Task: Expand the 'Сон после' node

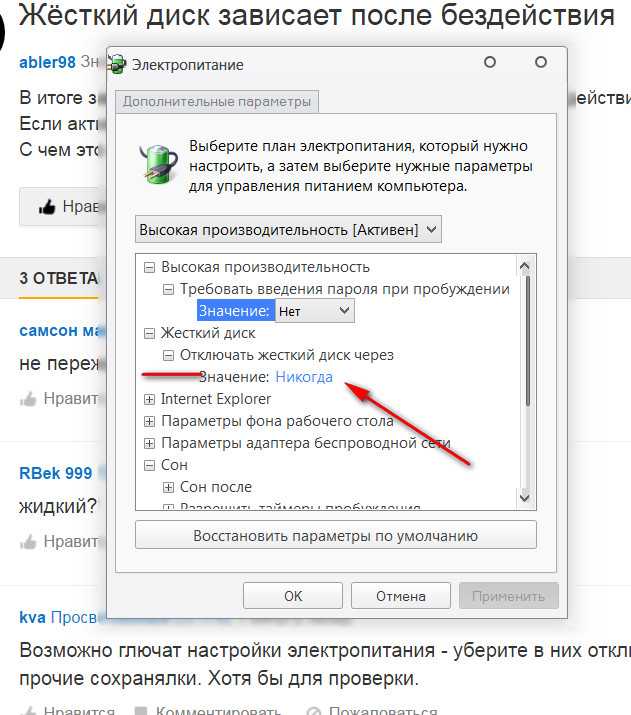Action: tap(168, 487)
